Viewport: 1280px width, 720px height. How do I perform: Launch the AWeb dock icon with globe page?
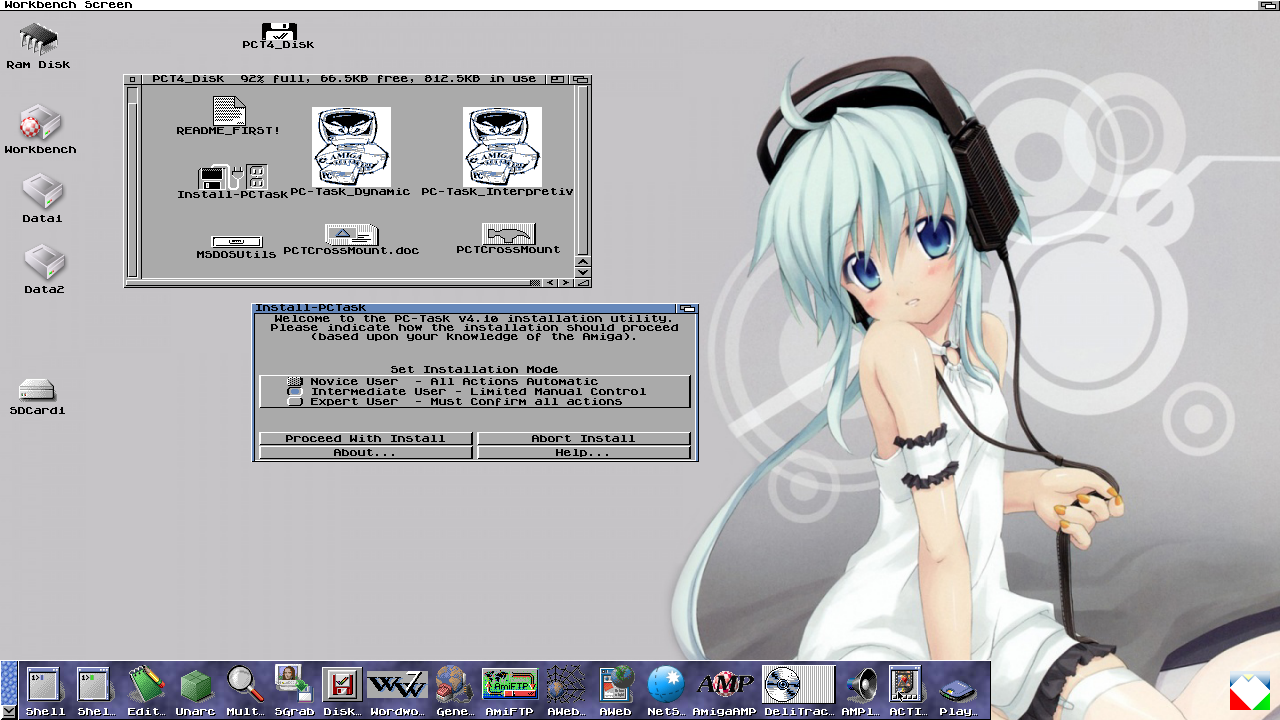pyautogui.click(x=616, y=691)
